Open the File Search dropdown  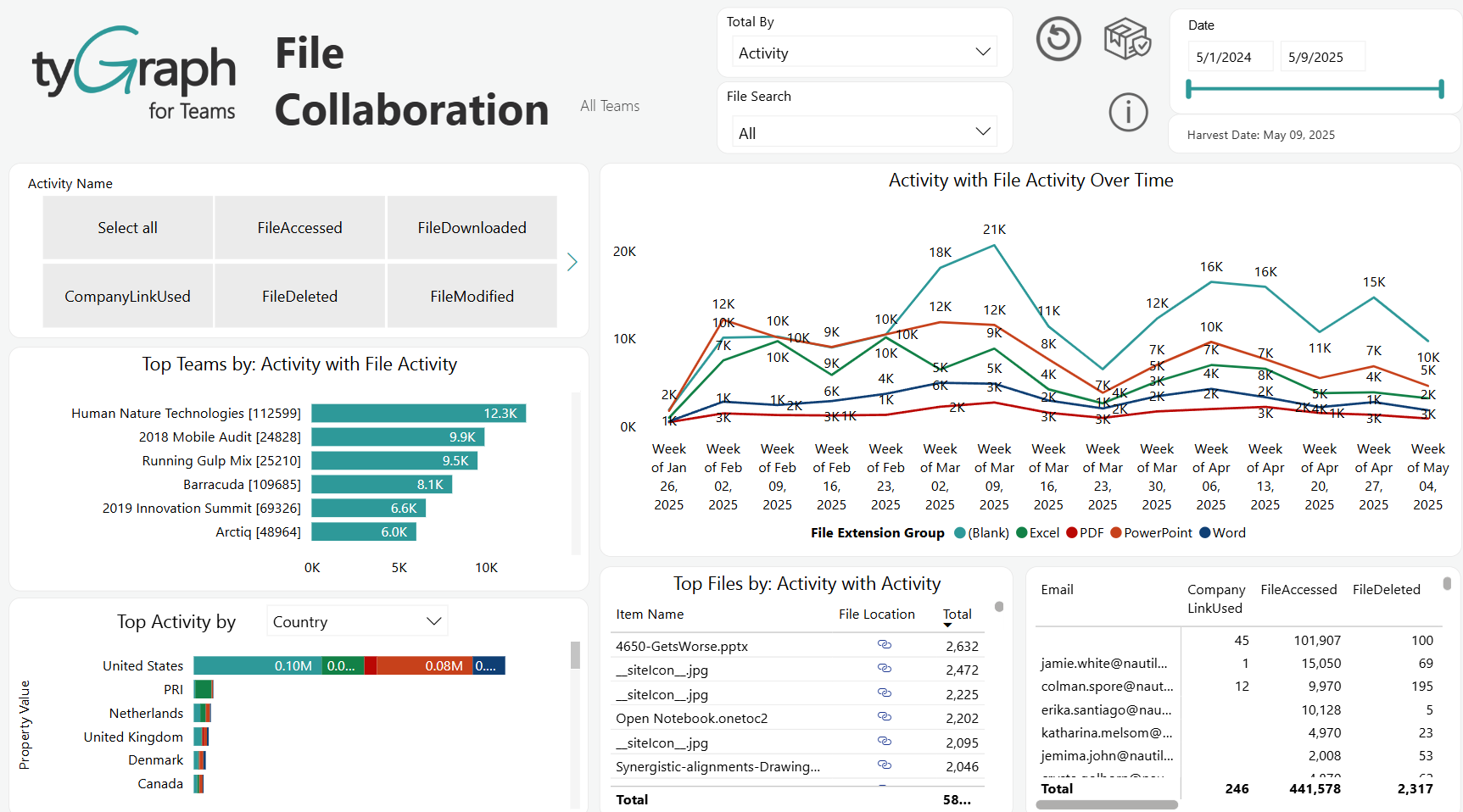pos(863,131)
